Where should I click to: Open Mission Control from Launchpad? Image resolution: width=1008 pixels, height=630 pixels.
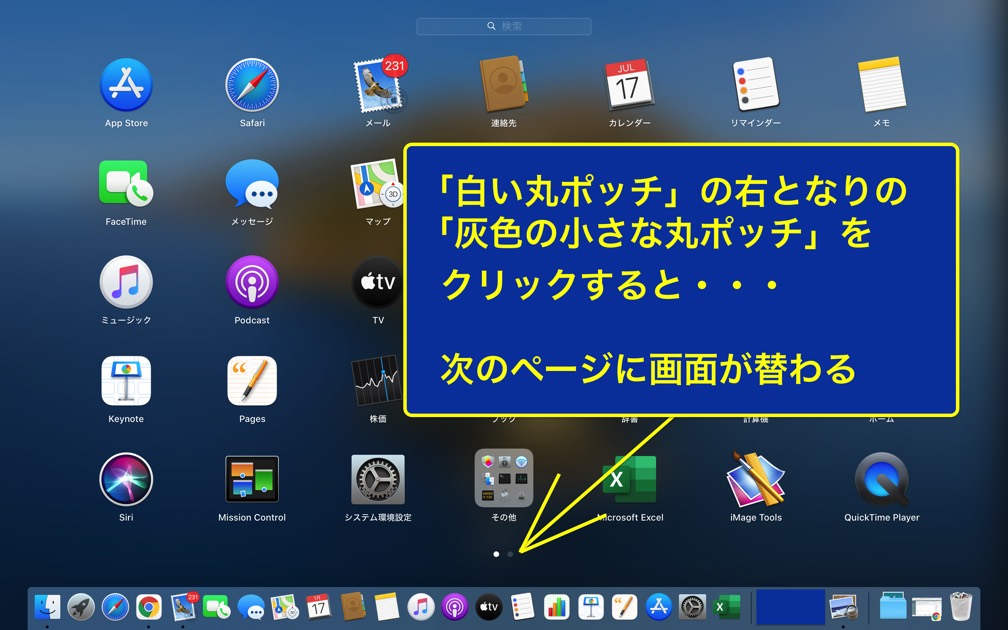(252, 480)
